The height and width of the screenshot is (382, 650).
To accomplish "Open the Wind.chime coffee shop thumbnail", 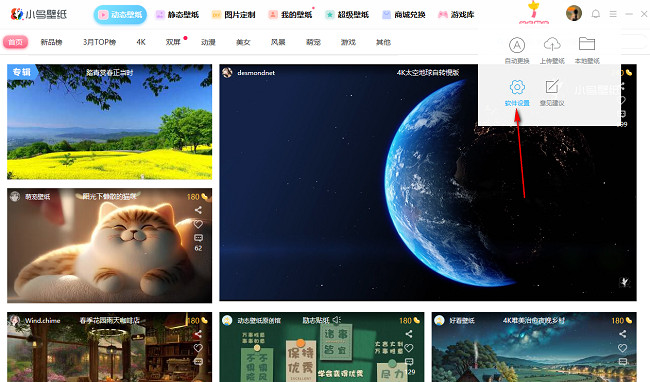I will pyautogui.click(x=109, y=347).
